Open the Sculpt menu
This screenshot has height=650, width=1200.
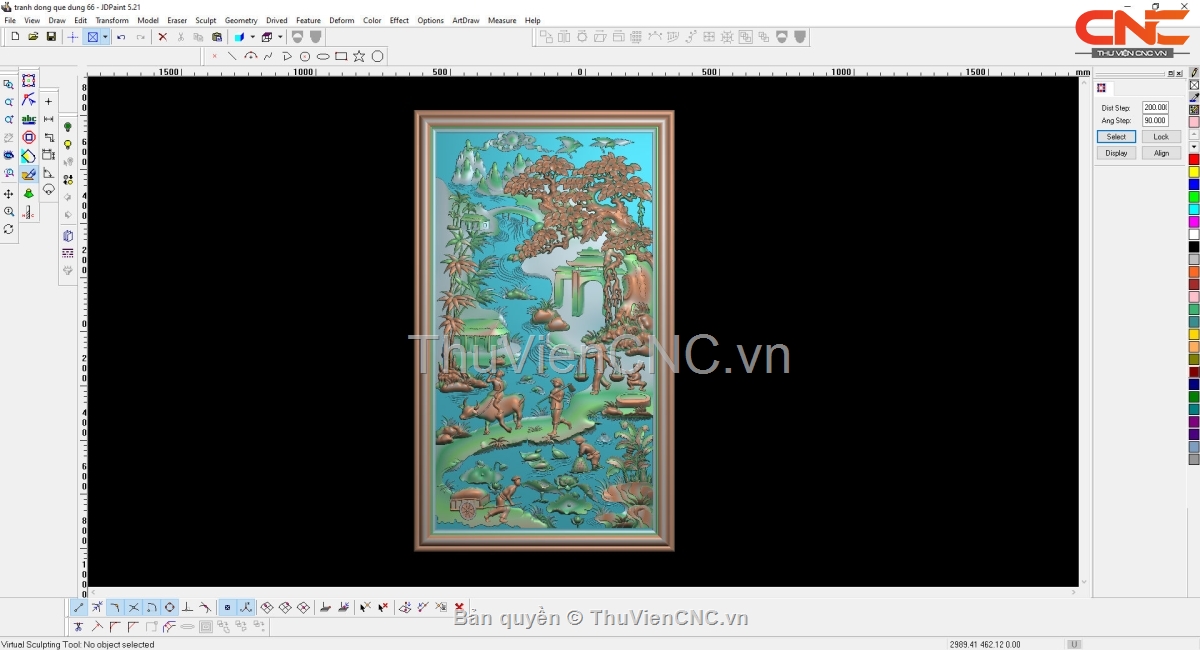point(205,20)
